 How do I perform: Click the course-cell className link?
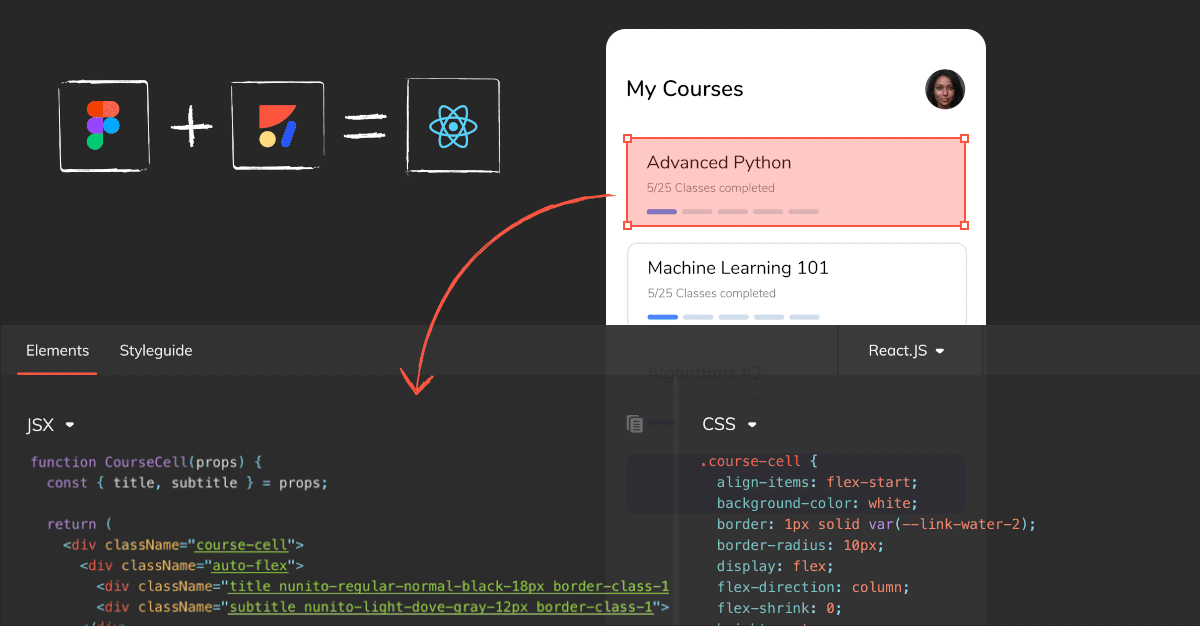coord(240,544)
